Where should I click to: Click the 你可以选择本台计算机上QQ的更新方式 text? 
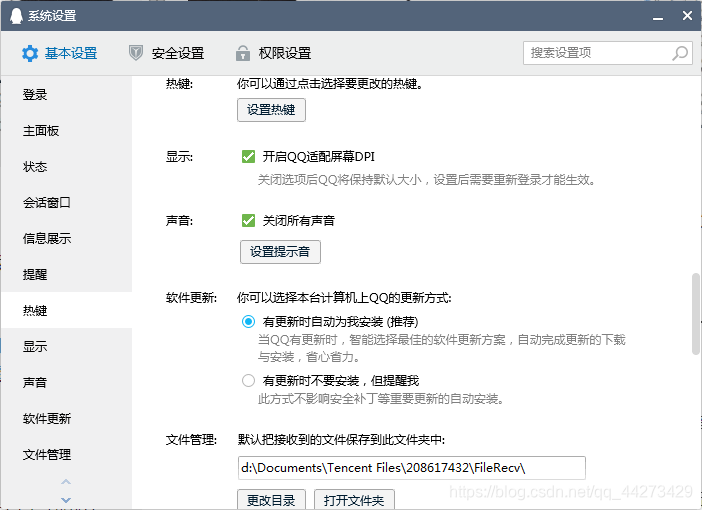coord(344,298)
